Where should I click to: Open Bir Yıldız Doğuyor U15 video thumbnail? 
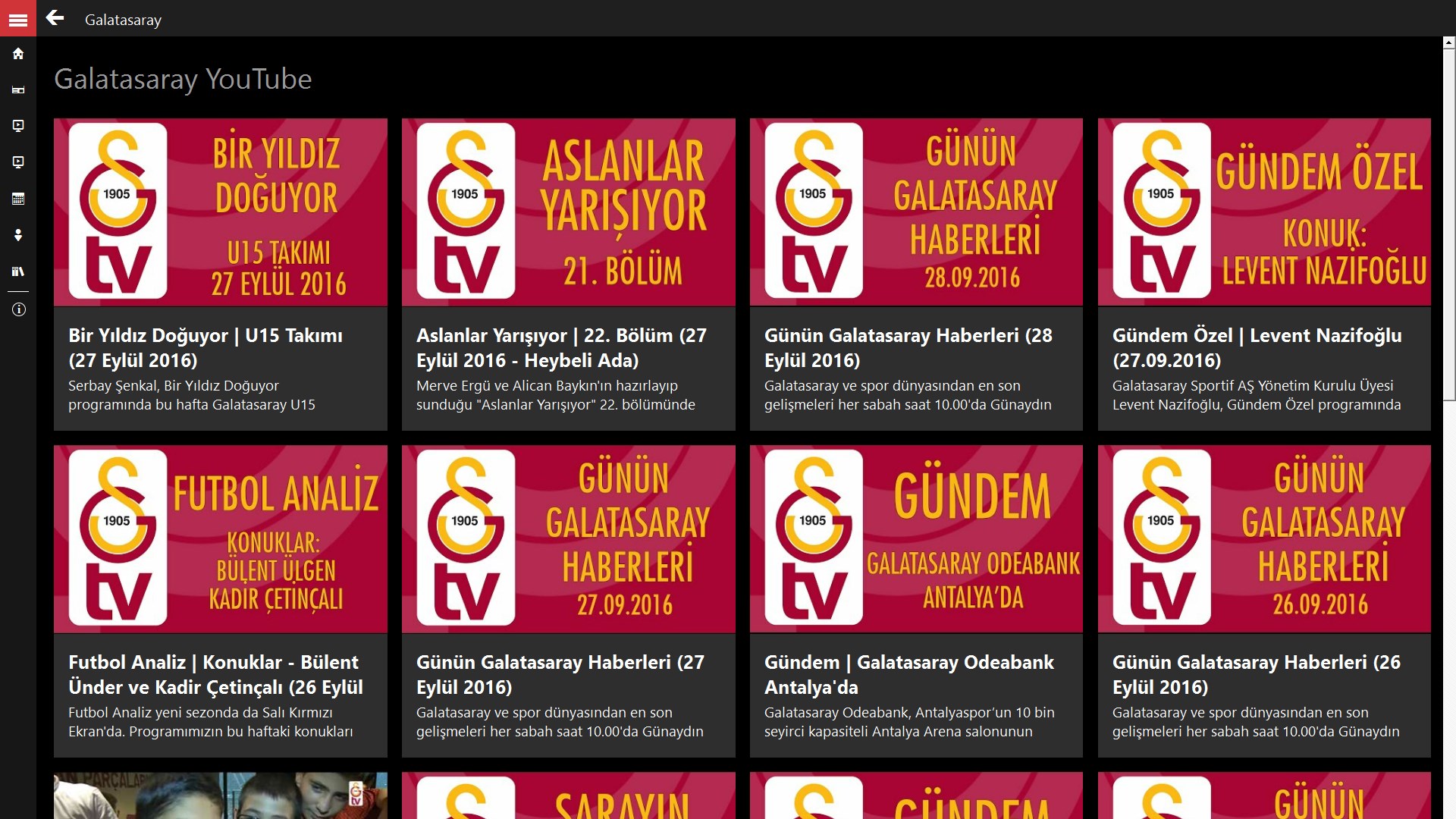(220, 212)
